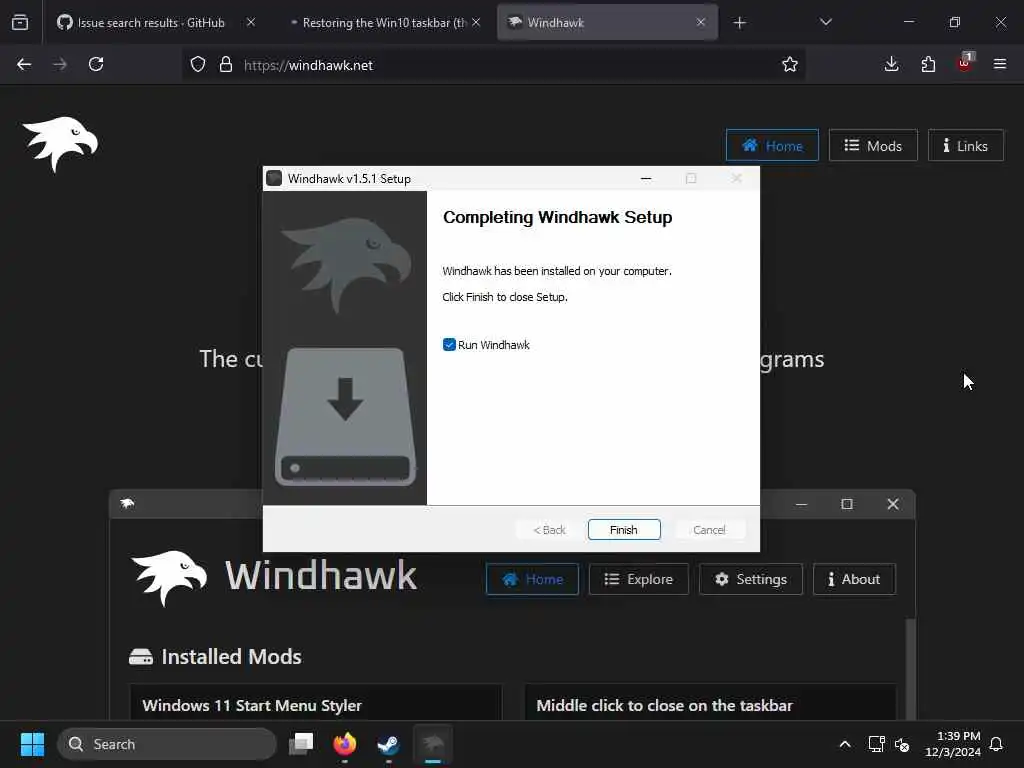This screenshot has height=768, width=1024.
Task: Click the taskbar Search box
Action: (167, 744)
